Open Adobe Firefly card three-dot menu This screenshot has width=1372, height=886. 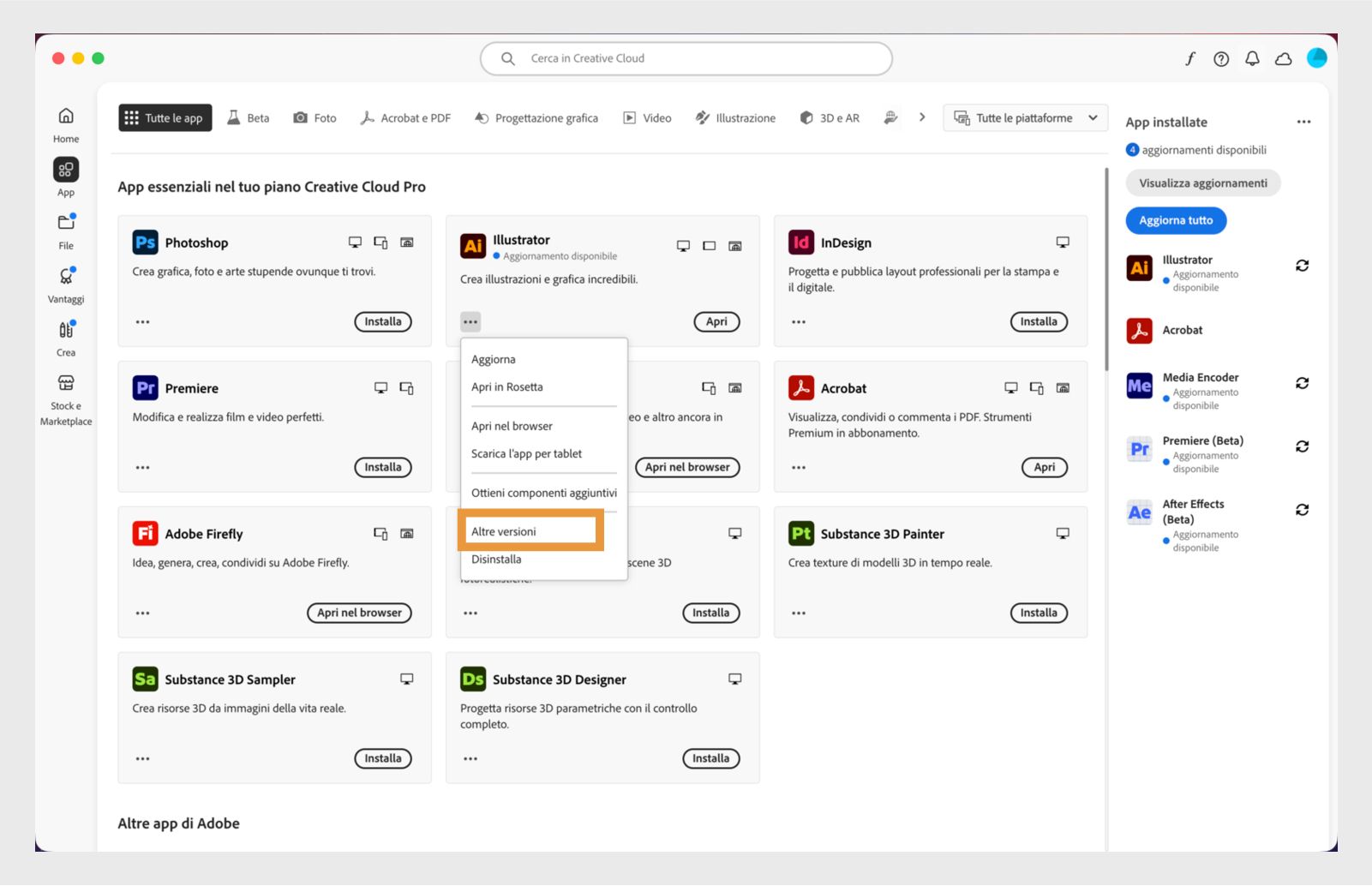point(142,614)
